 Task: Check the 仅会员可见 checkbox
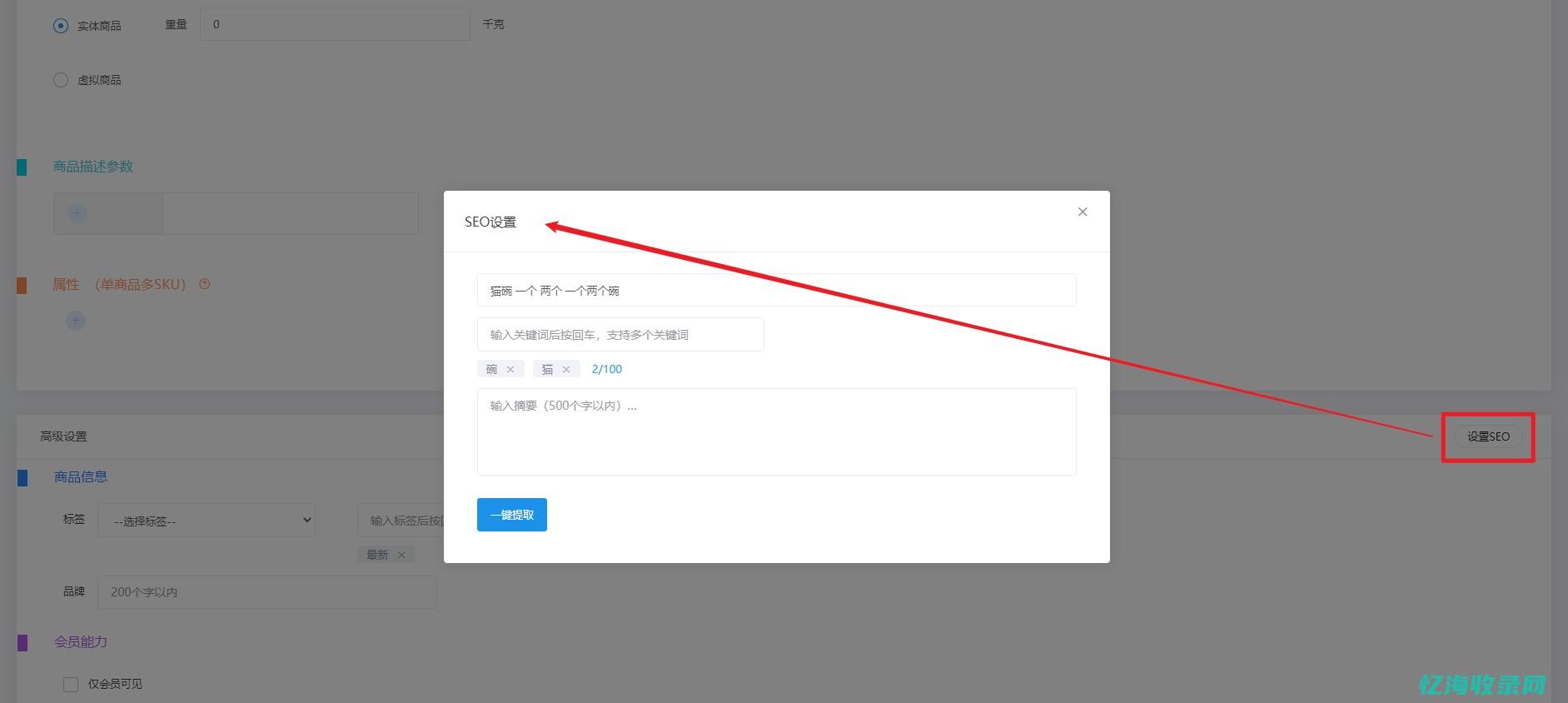pyautogui.click(x=71, y=684)
